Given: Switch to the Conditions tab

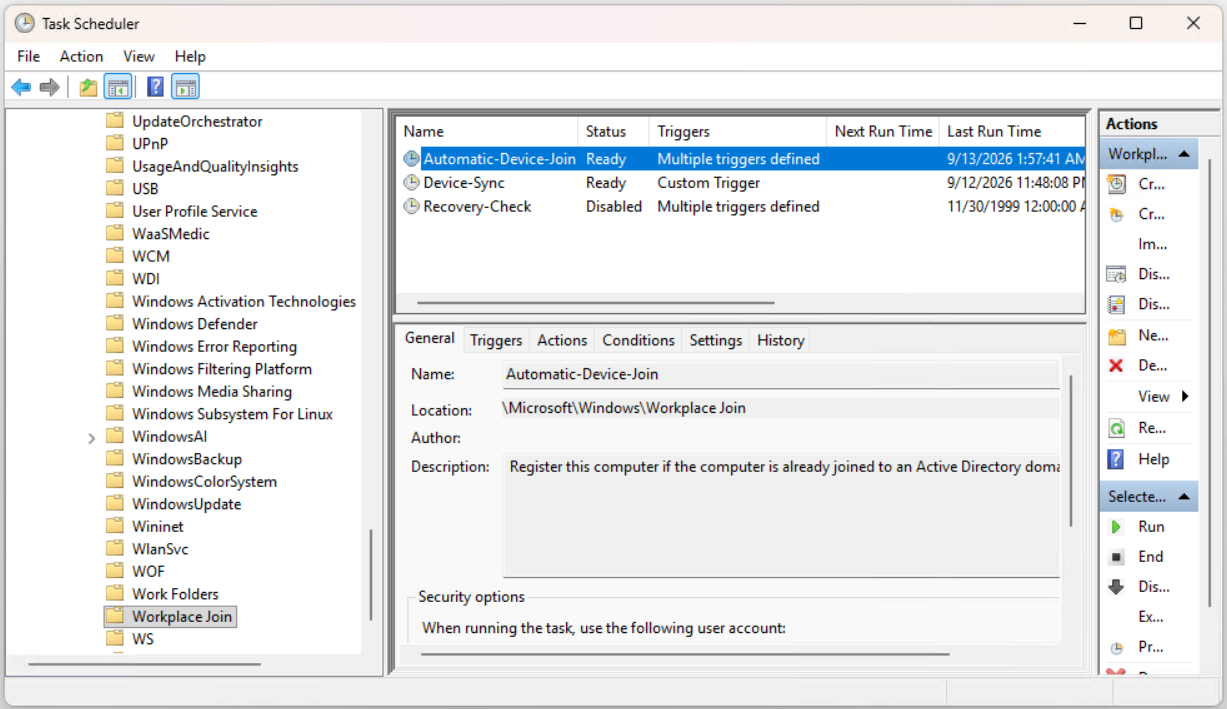Looking at the screenshot, I should (638, 340).
